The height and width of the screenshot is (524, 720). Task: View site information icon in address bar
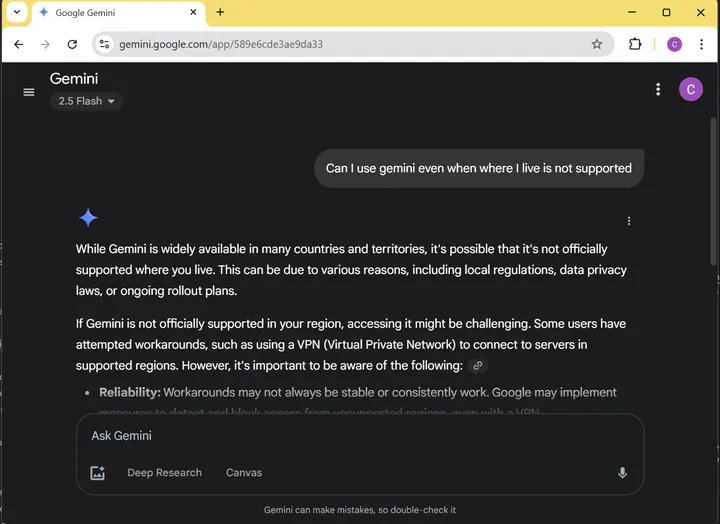click(104, 44)
